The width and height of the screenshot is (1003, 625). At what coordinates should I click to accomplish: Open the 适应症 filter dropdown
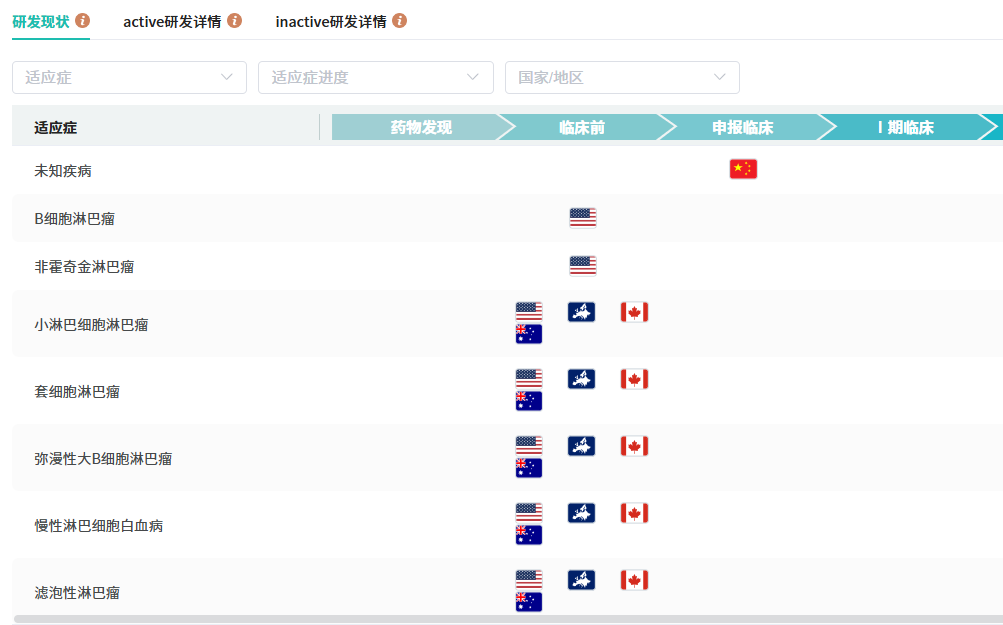pyautogui.click(x=129, y=77)
